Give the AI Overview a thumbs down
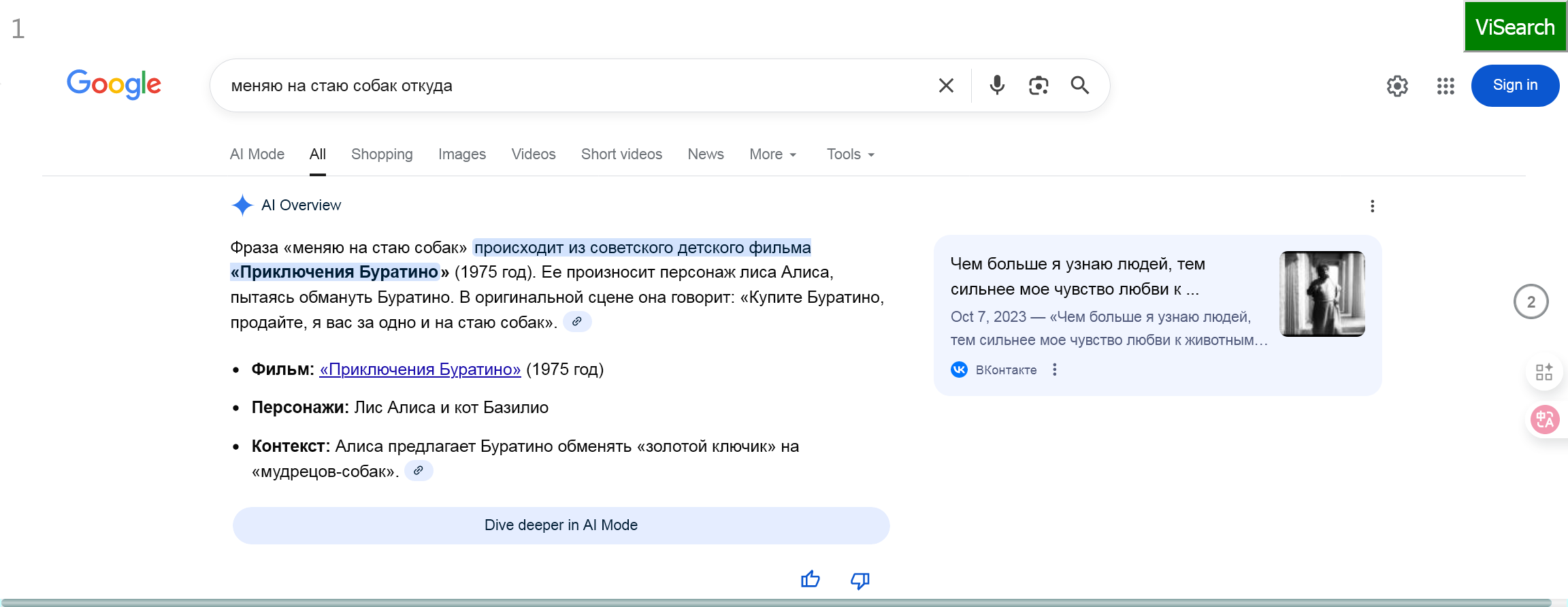This screenshot has height=607, width=1568. 860,580
